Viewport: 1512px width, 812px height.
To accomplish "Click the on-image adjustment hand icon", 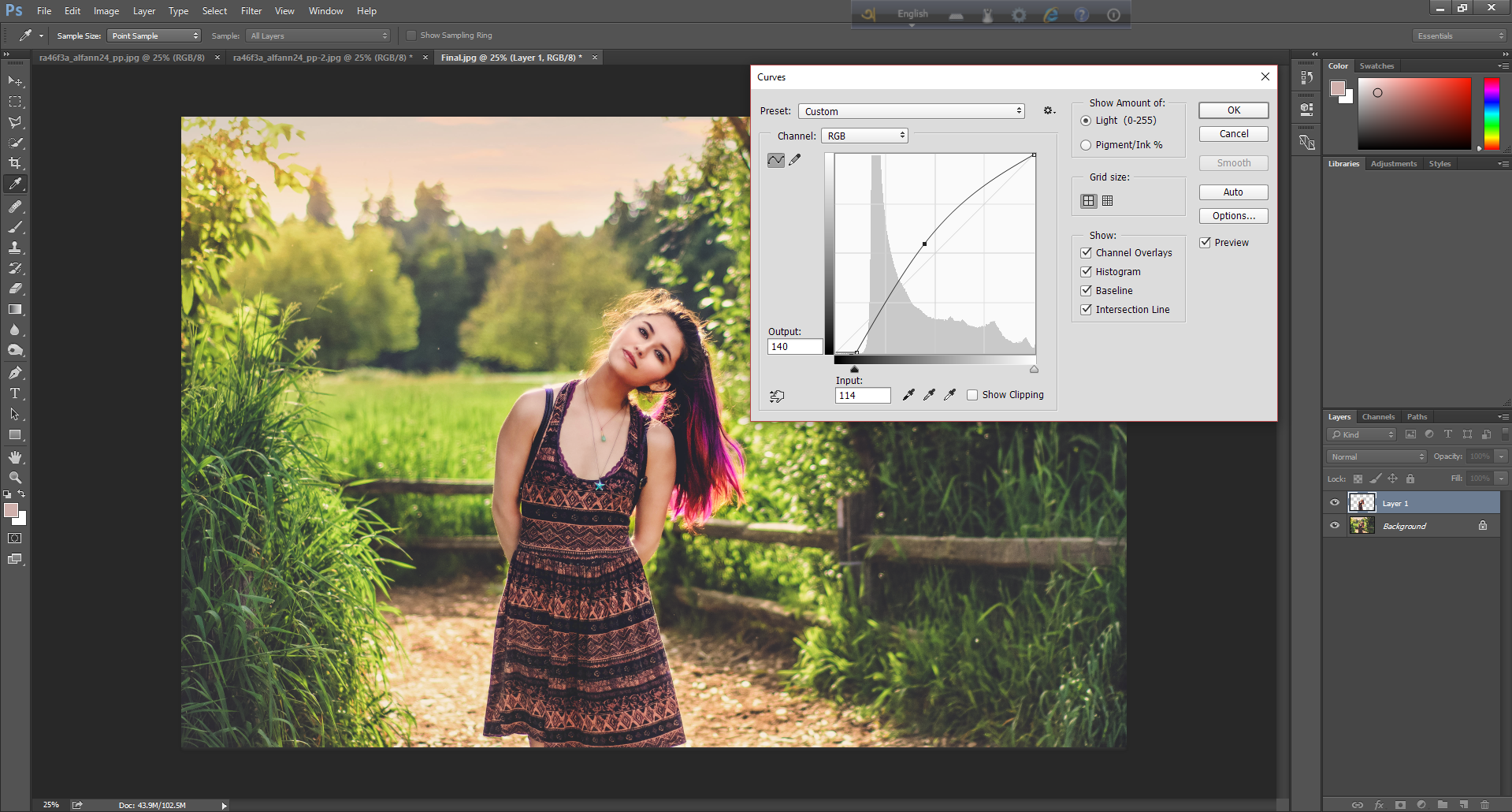I will [x=777, y=396].
